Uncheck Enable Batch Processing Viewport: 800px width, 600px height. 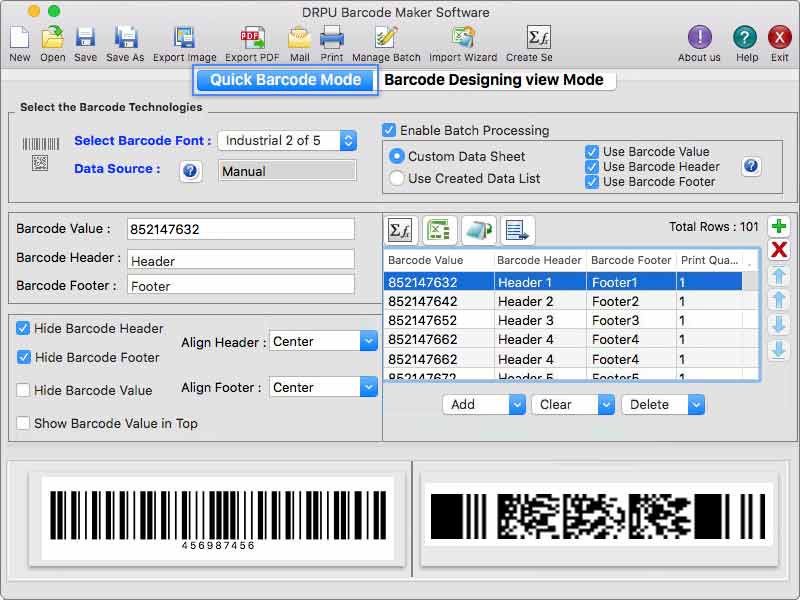(x=389, y=130)
